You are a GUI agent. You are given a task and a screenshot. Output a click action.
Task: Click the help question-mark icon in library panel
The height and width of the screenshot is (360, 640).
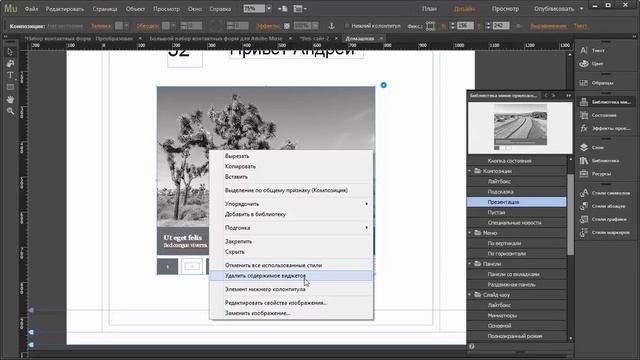(x=471, y=347)
